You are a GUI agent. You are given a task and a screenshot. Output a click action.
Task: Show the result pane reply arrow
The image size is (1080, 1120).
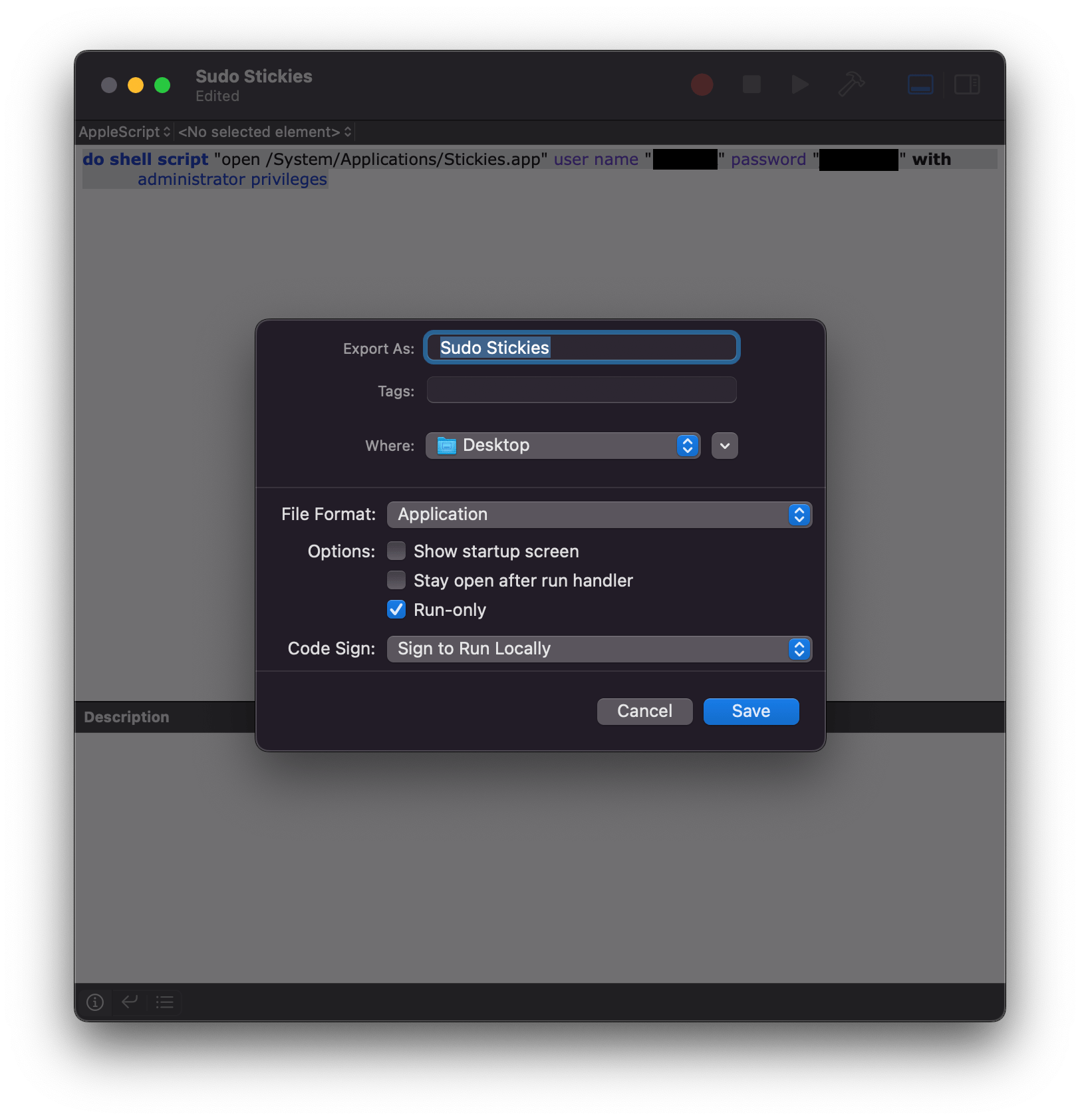point(130,1002)
